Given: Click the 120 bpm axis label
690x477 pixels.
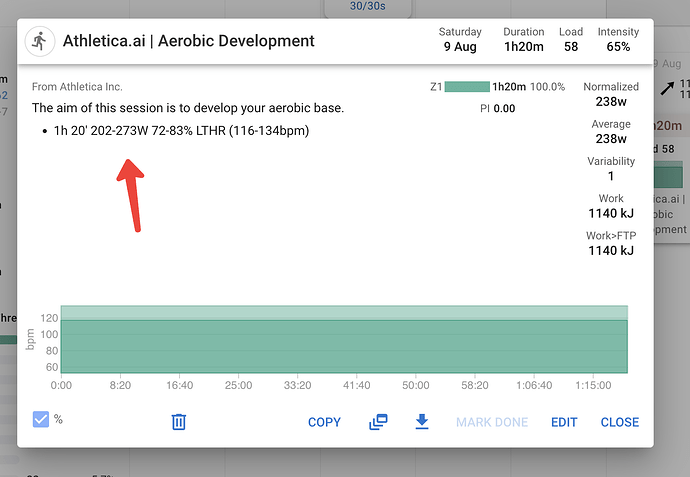Looking at the screenshot, I should 49,318.
